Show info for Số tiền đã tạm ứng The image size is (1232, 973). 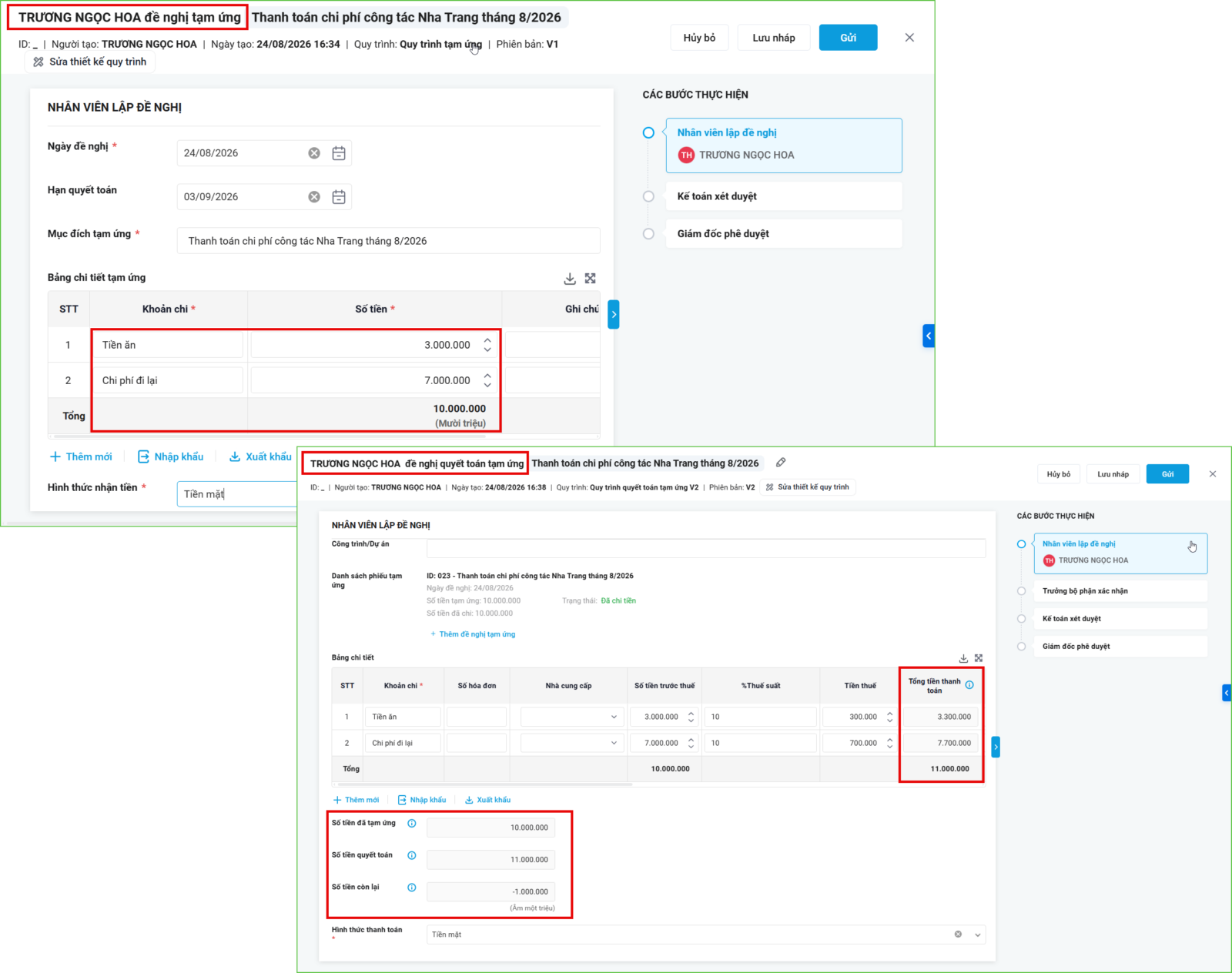coord(412,824)
